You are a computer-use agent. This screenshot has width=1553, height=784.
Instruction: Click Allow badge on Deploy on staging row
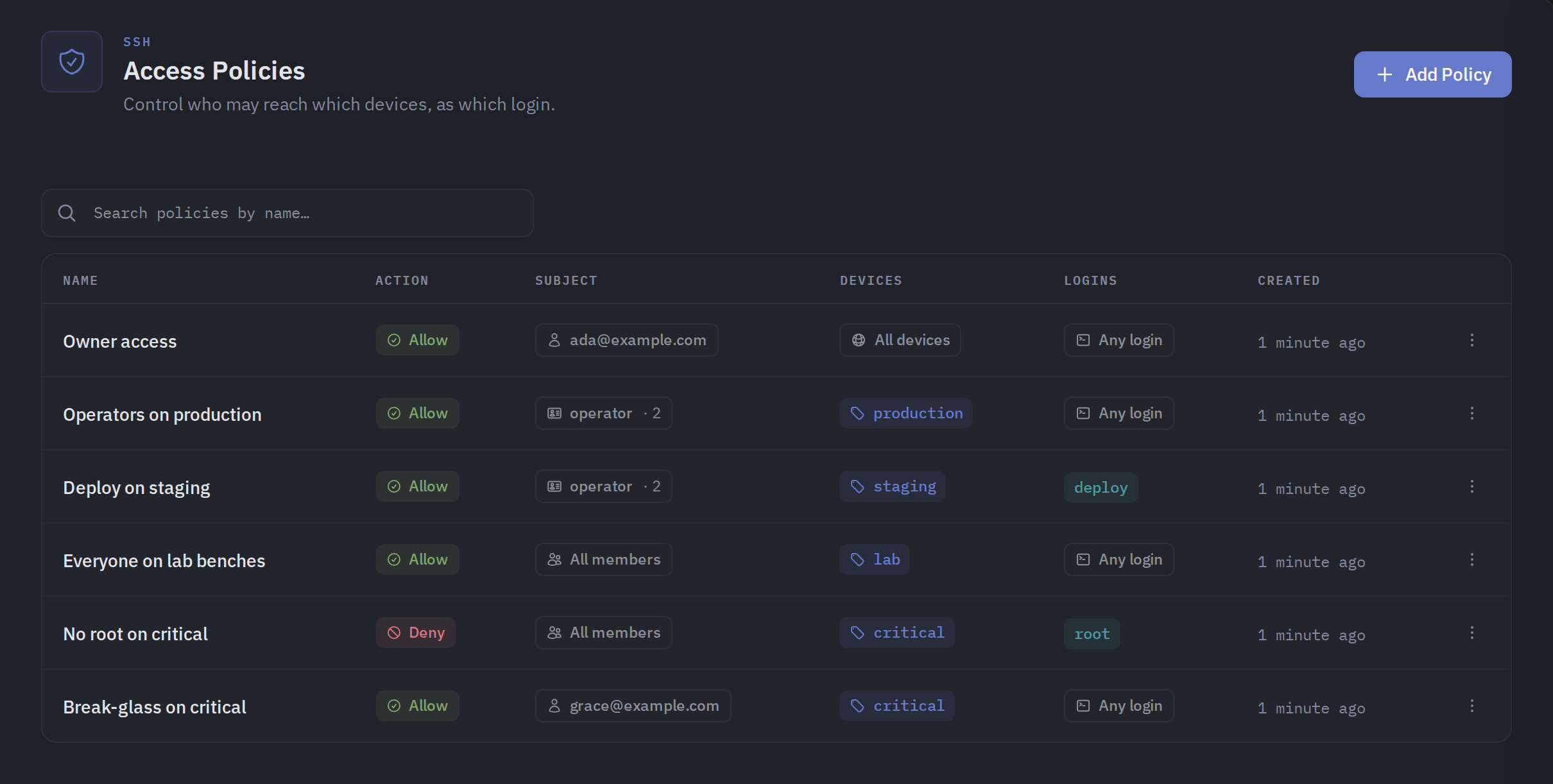418,486
